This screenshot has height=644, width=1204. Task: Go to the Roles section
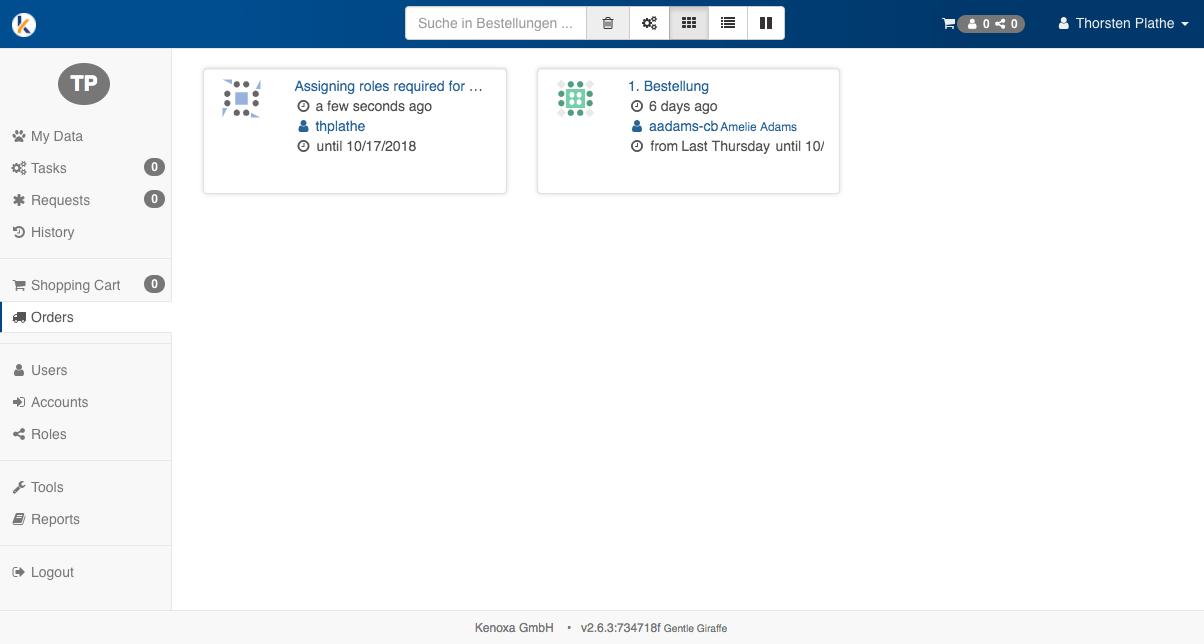pyautogui.click(x=48, y=434)
